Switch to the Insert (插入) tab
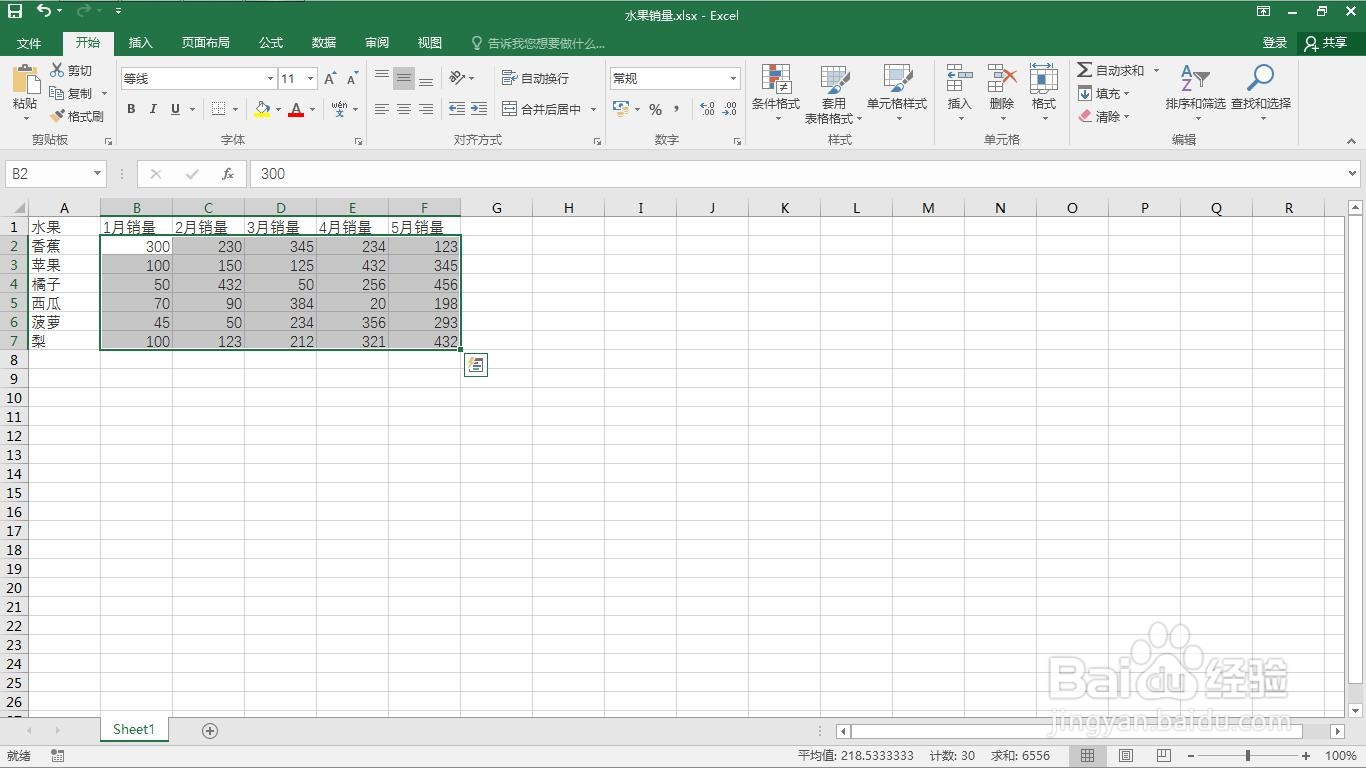Screen dimensions: 1366x768 141,43
